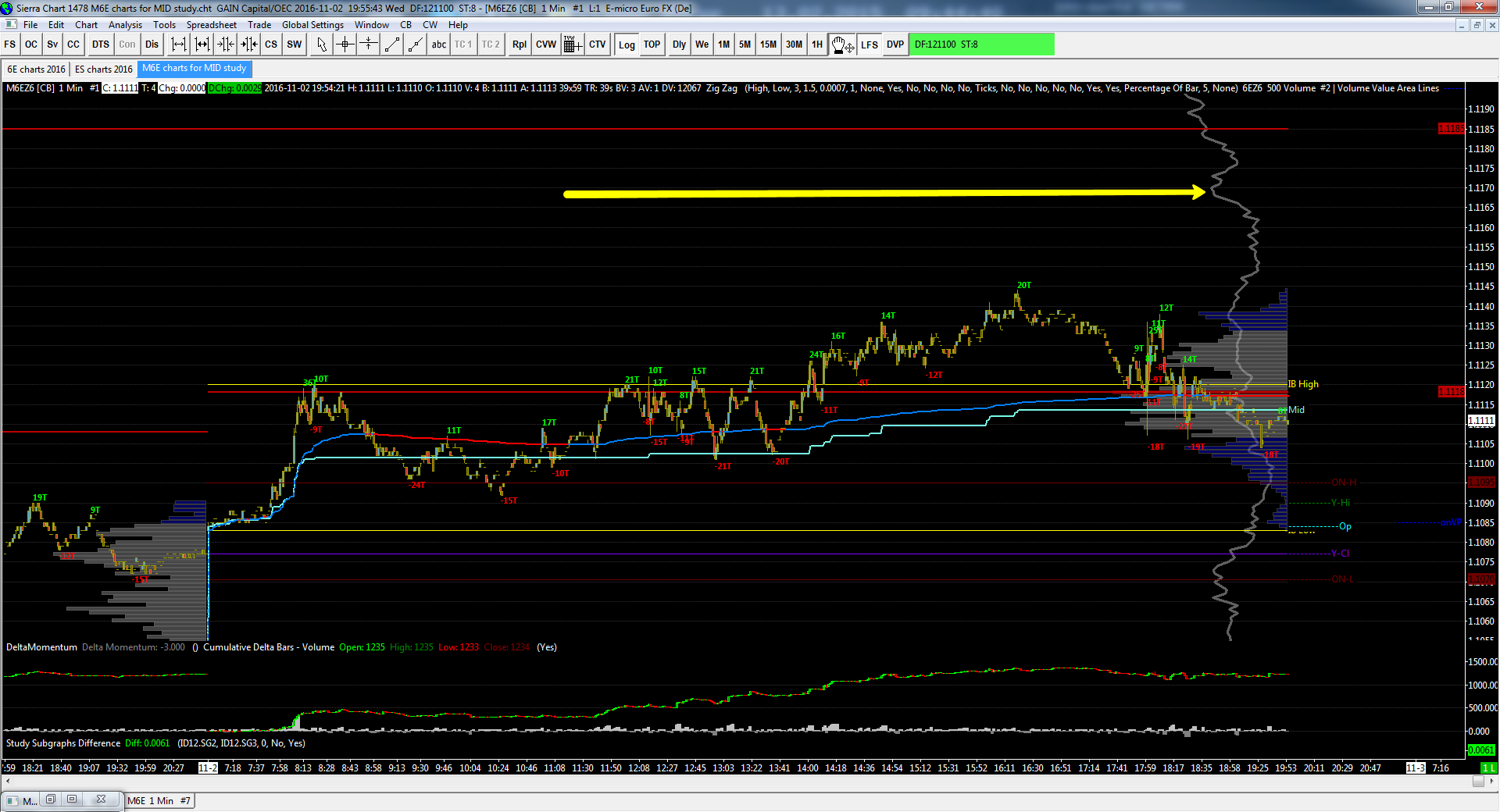The height and width of the screenshot is (812, 1500).
Task: Switch to ES charts 2016 tab
Action: coord(104,69)
